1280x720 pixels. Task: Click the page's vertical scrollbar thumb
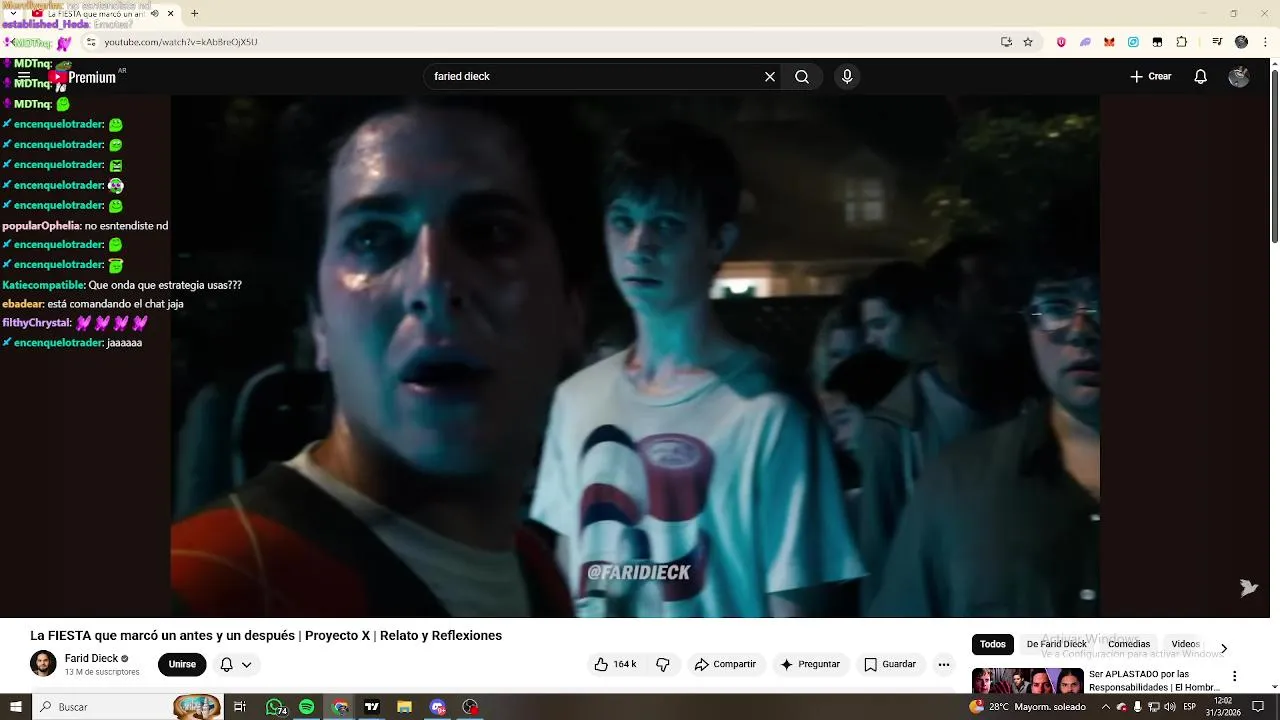click(1275, 156)
